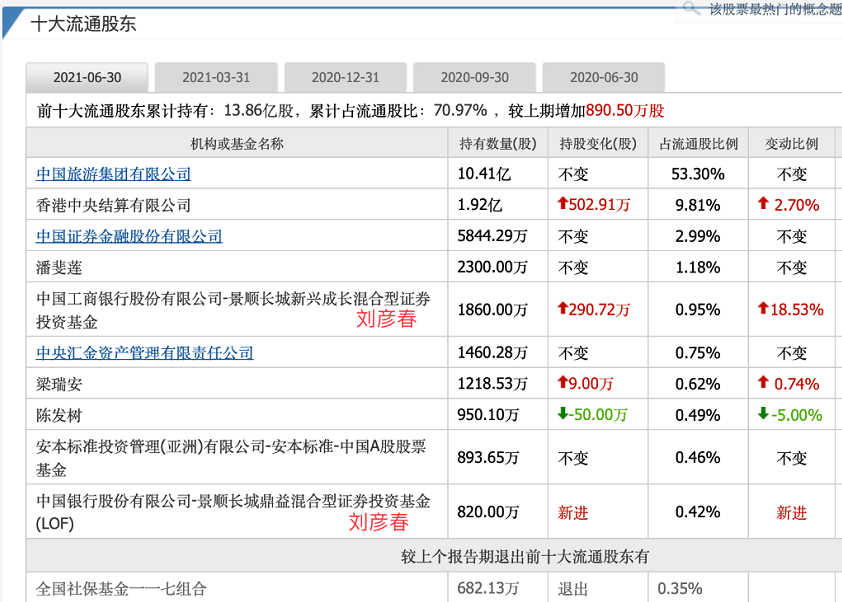The height and width of the screenshot is (602, 842).
Task: Click the red up arrow beside 9.00万
Action: 563,382
